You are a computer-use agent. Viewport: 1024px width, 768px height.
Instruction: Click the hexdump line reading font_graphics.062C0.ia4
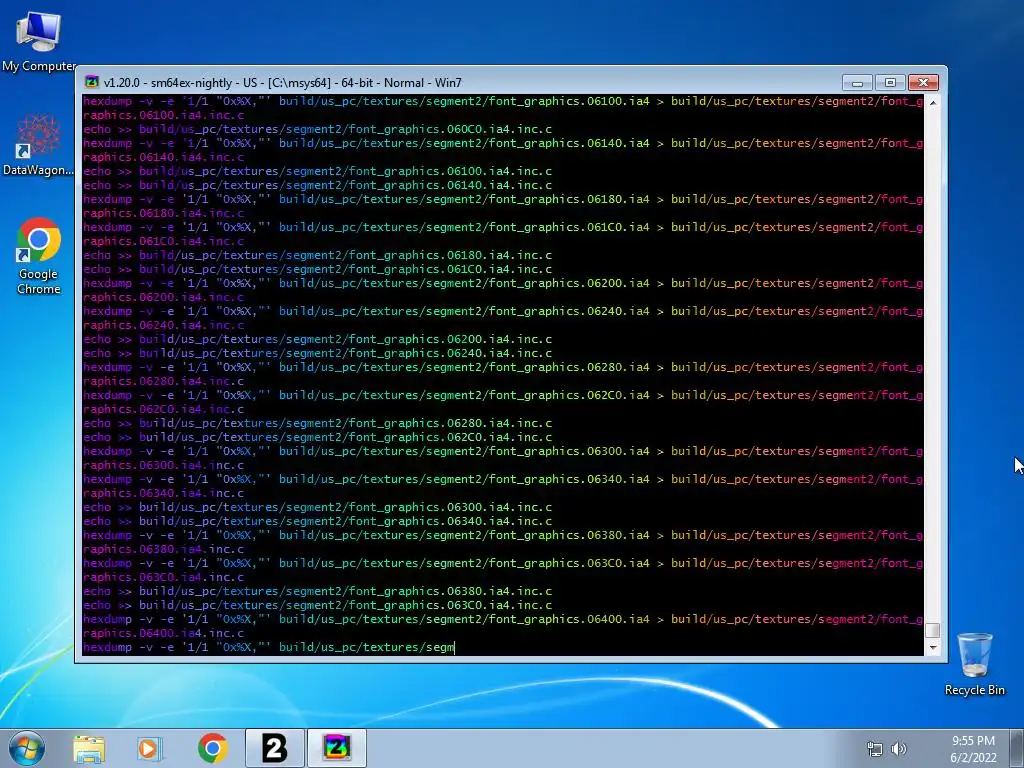(503, 395)
